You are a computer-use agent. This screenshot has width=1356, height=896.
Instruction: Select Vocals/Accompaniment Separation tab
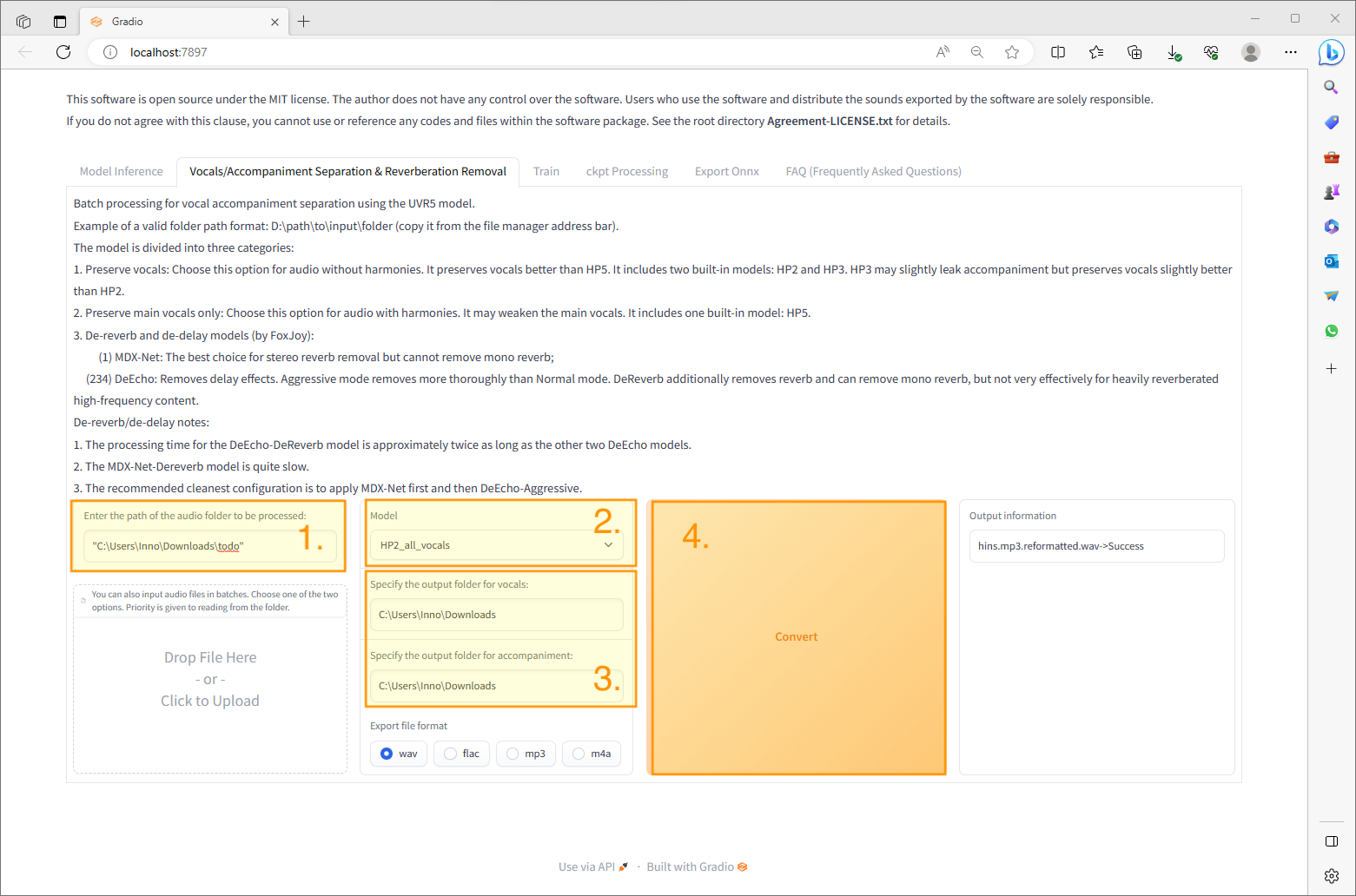347,171
